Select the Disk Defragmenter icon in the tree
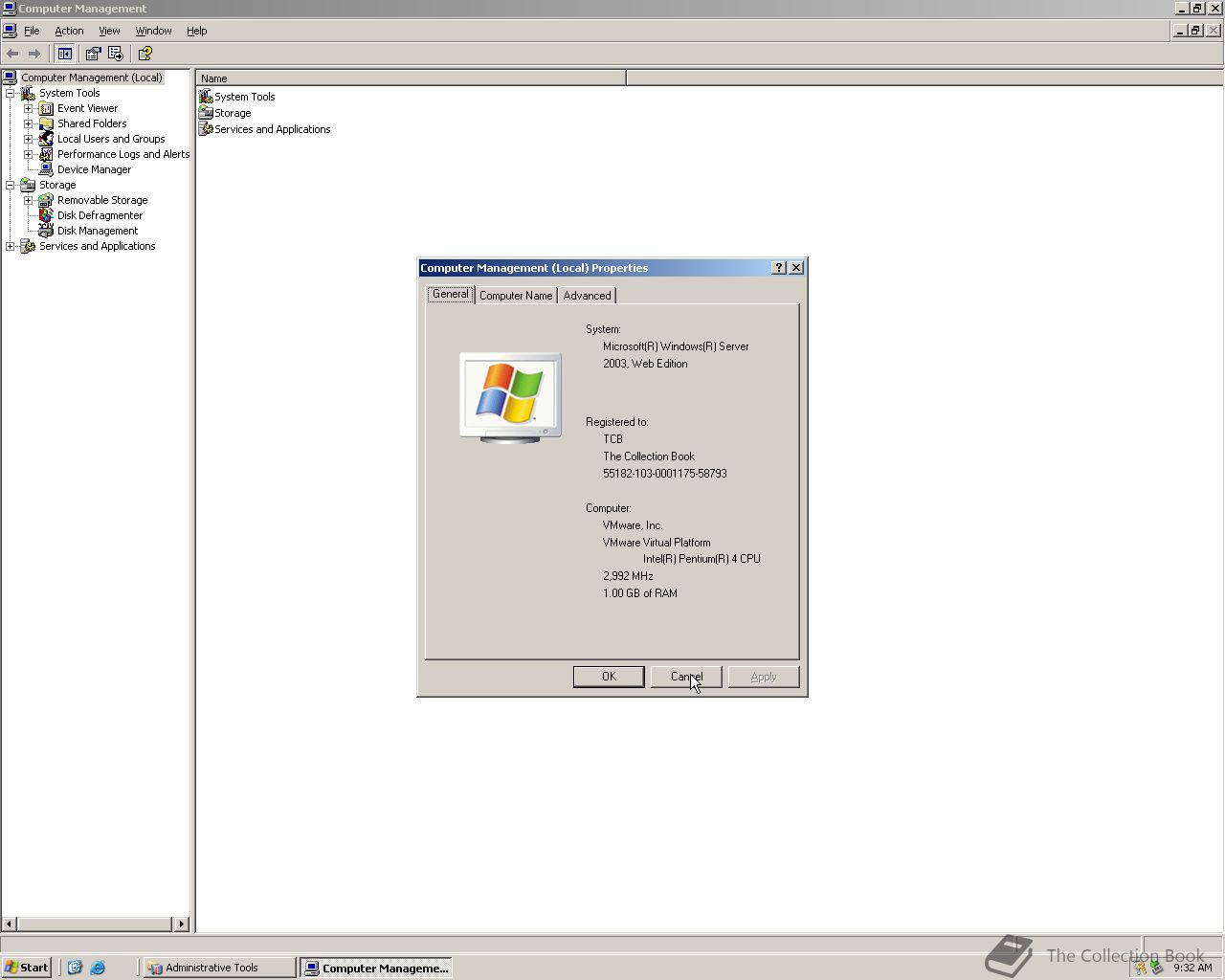 [x=46, y=215]
